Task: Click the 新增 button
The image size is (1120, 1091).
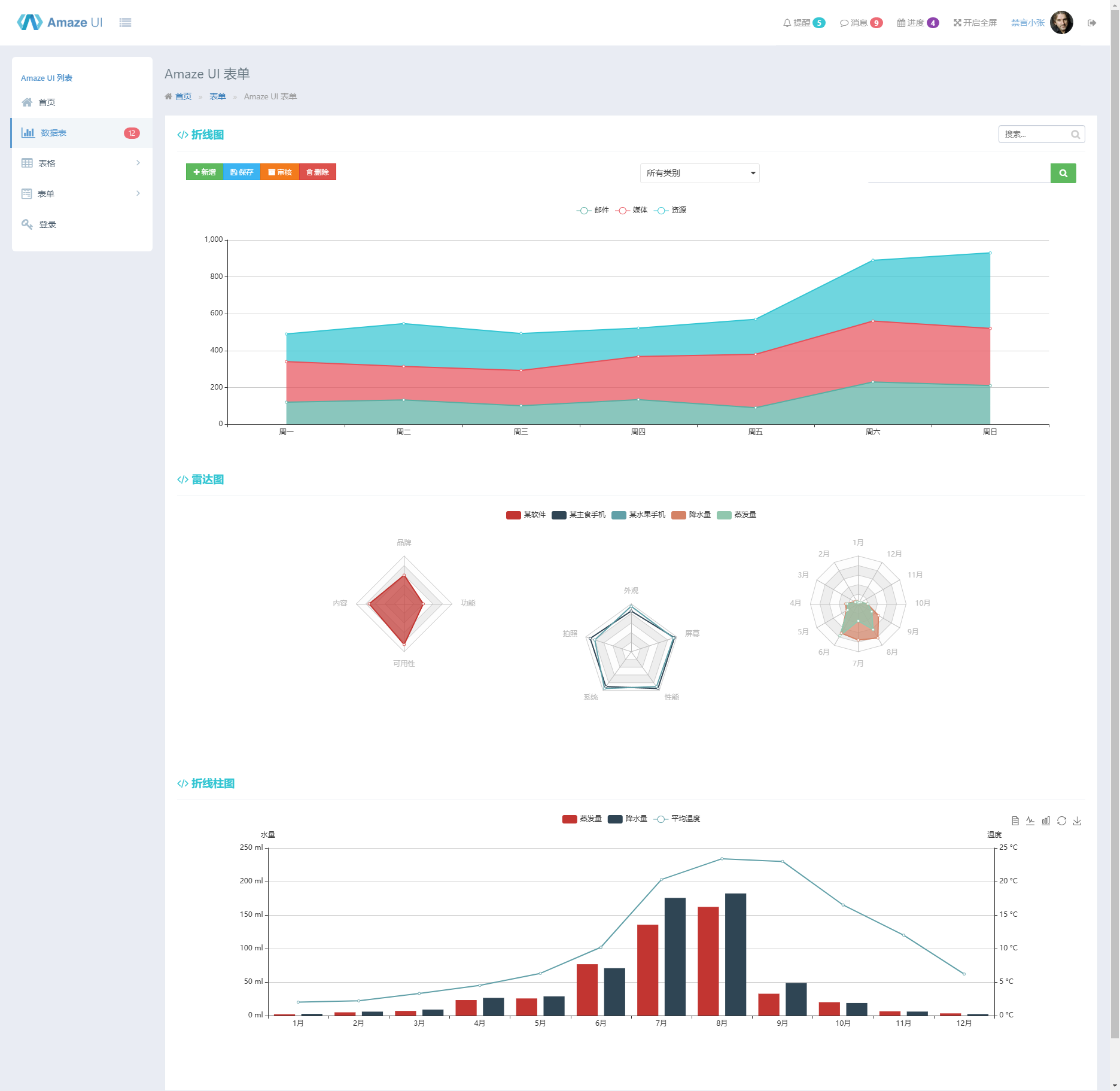Action: [205, 172]
